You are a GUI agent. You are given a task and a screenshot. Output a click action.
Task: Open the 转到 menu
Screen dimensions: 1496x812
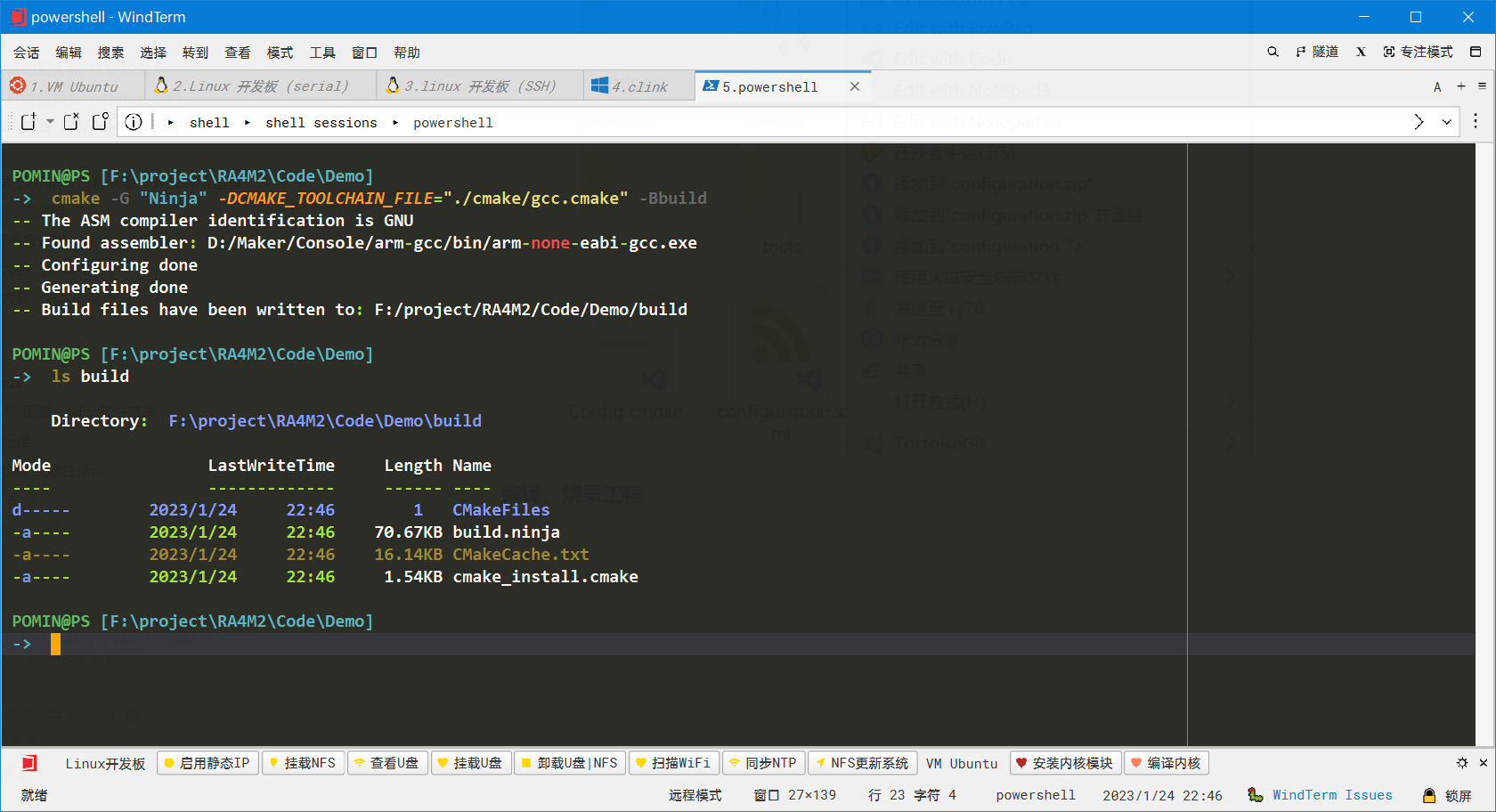click(196, 53)
